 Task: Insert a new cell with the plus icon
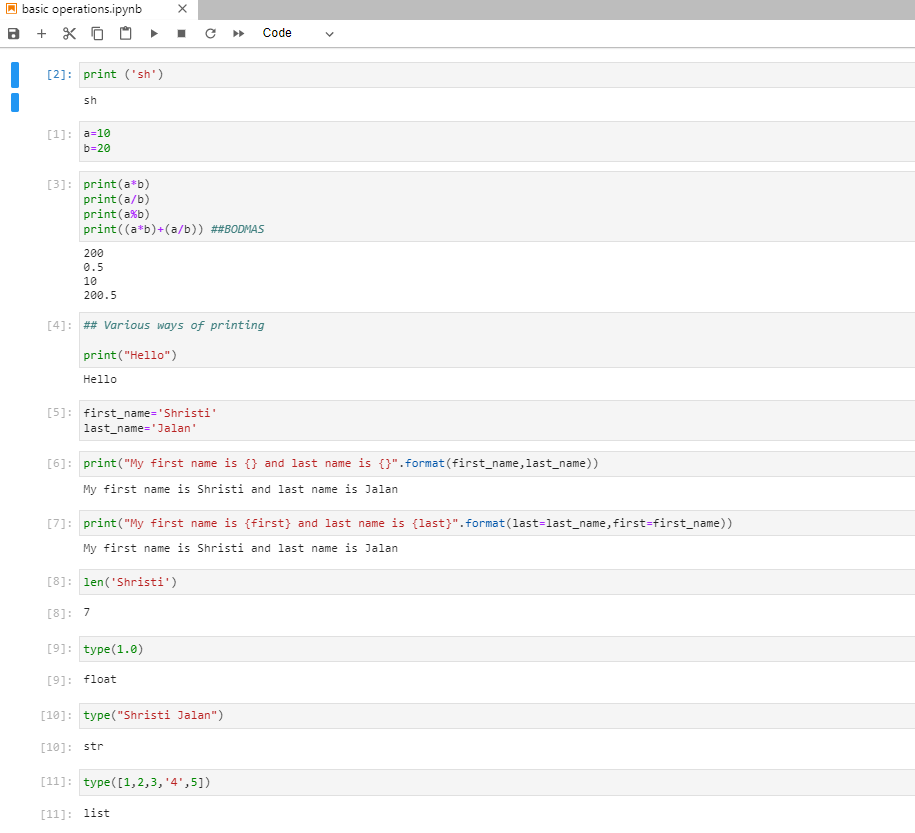41,33
